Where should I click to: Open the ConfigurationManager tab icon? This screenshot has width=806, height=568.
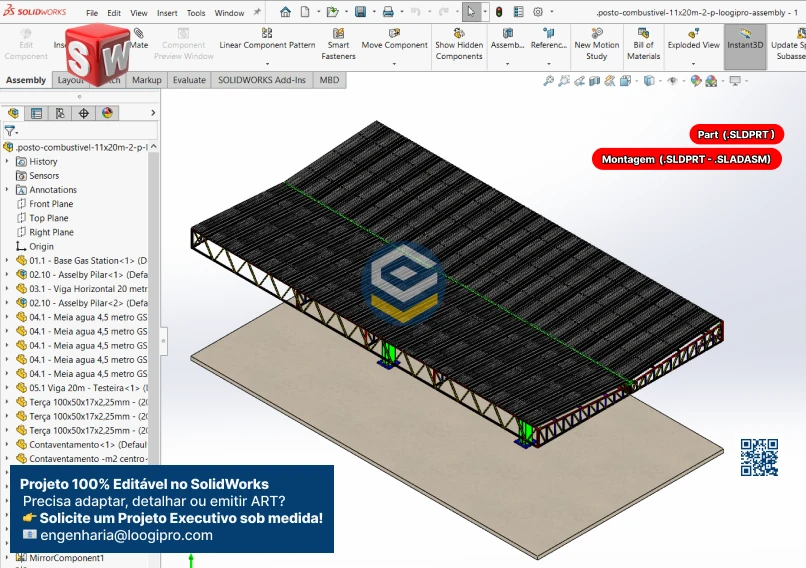coord(60,113)
